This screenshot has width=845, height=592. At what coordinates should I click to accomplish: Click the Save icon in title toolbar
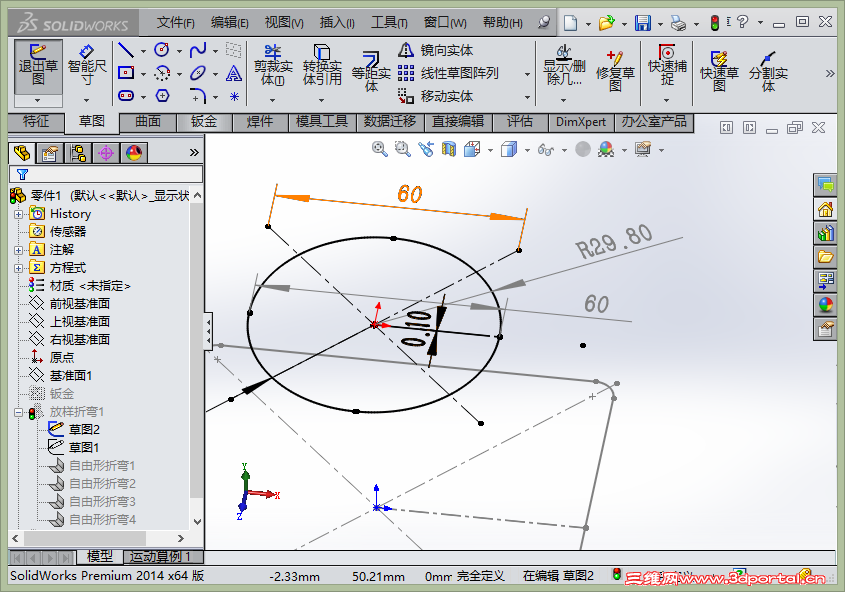click(x=642, y=23)
